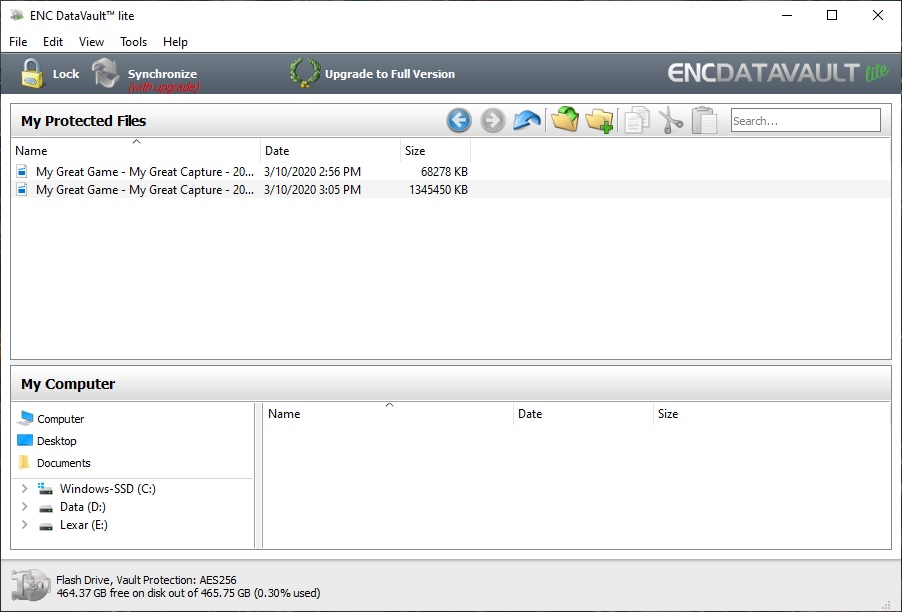This screenshot has height=612, width=902.
Task: Maximize the ENC DataVault window
Action: point(832,15)
